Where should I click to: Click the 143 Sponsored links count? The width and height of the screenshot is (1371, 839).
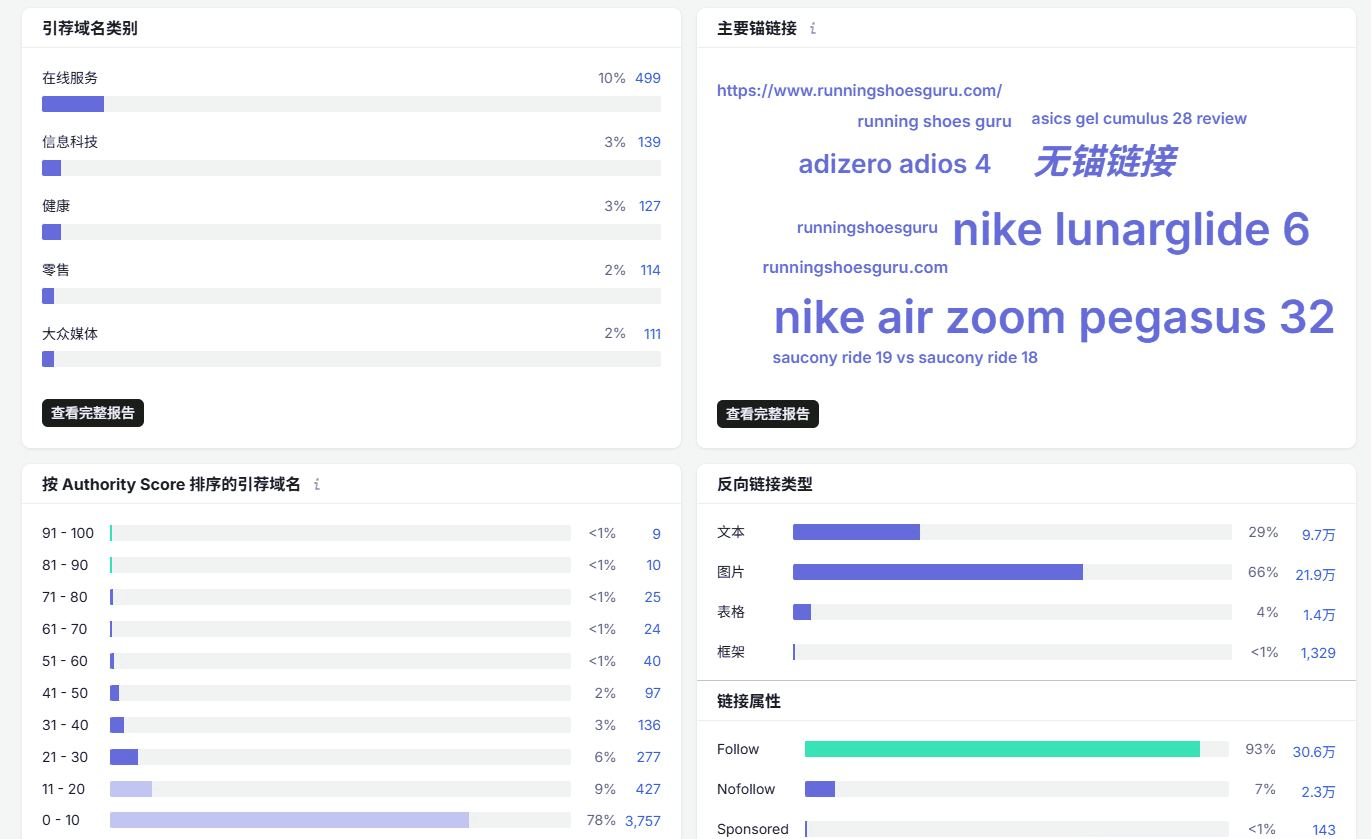[x=1324, y=830]
